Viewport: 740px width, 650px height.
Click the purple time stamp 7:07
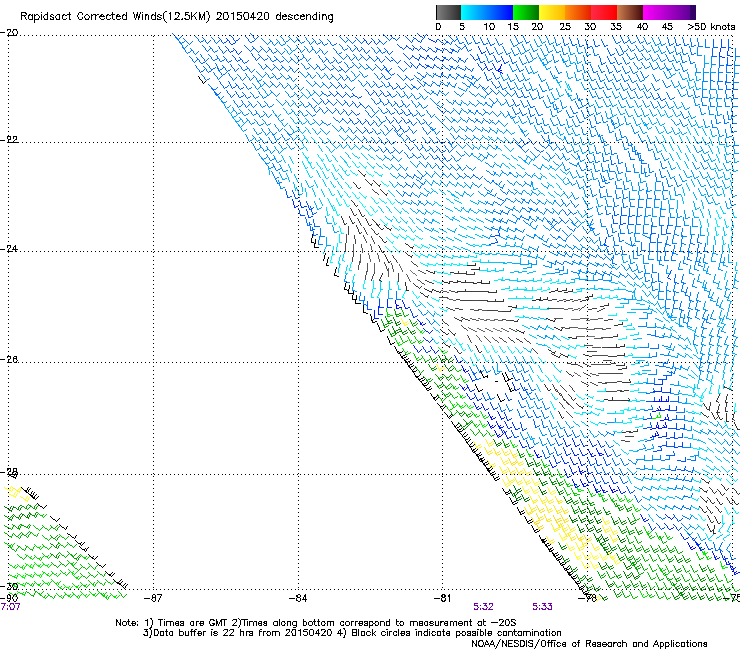[x=10, y=607]
